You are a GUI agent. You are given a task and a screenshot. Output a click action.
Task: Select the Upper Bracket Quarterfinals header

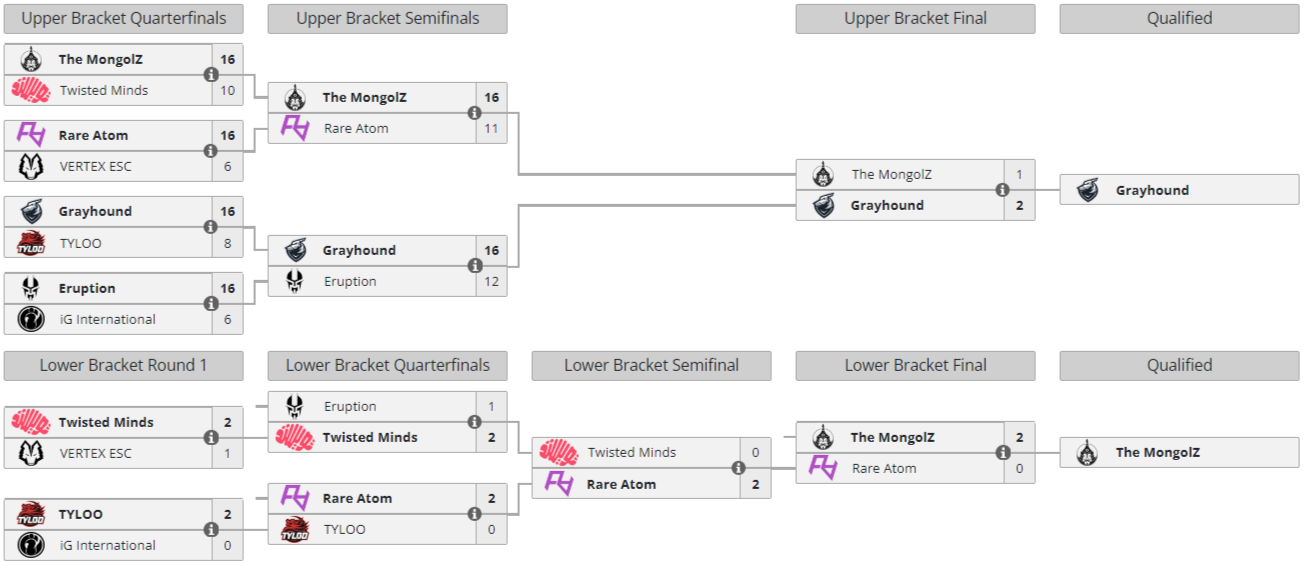123,19
